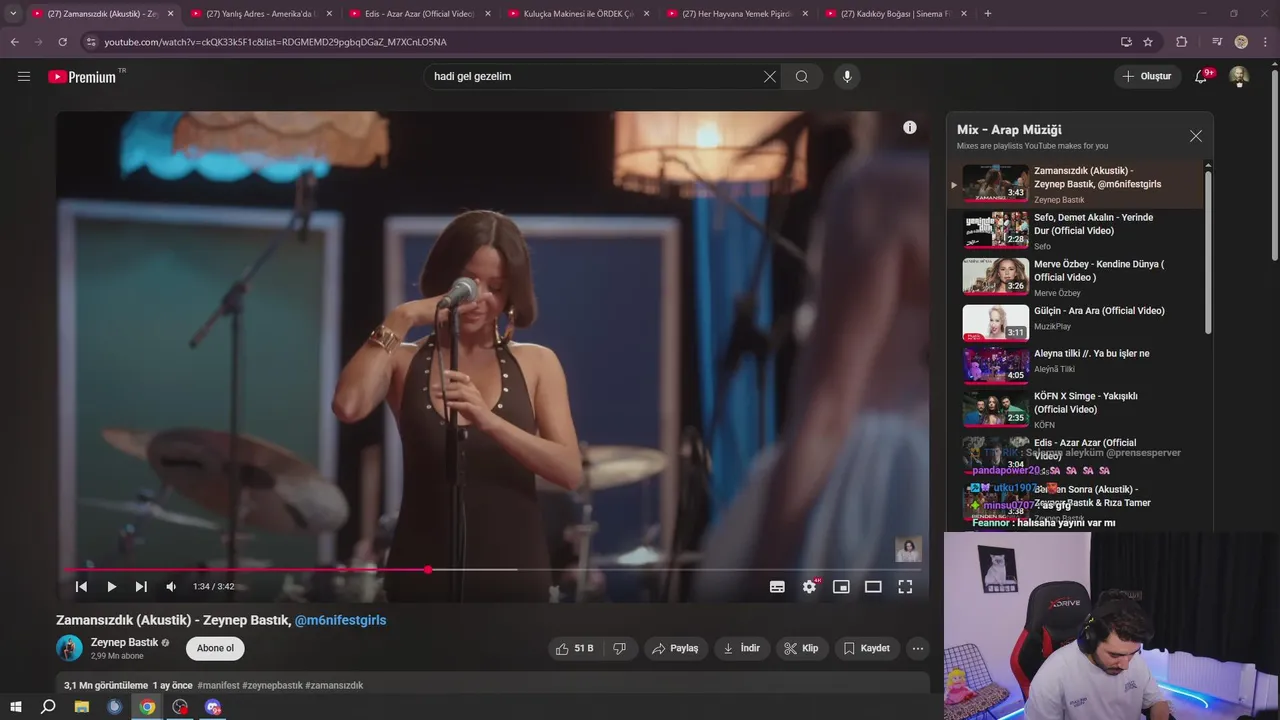Play the paused video
The width and height of the screenshot is (1280, 720).
point(112,587)
